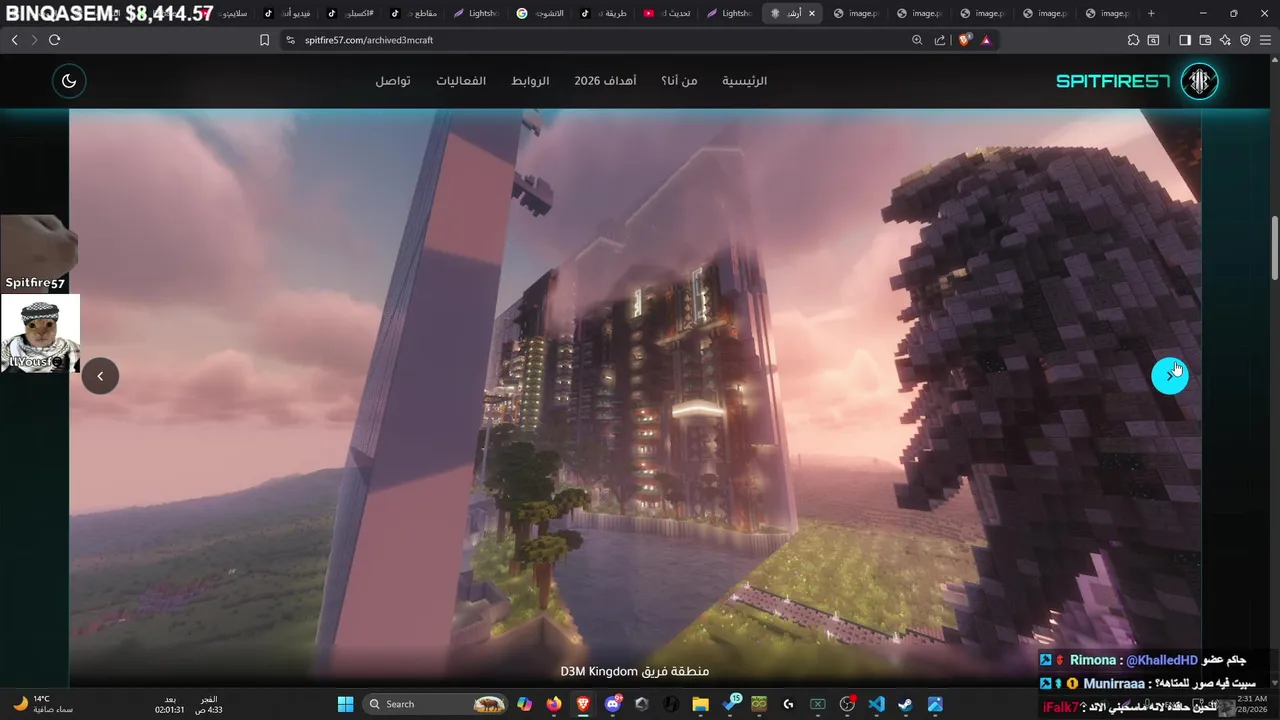Open the Photos app from the taskbar
1280x720 pixels.
tap(935, 704)
